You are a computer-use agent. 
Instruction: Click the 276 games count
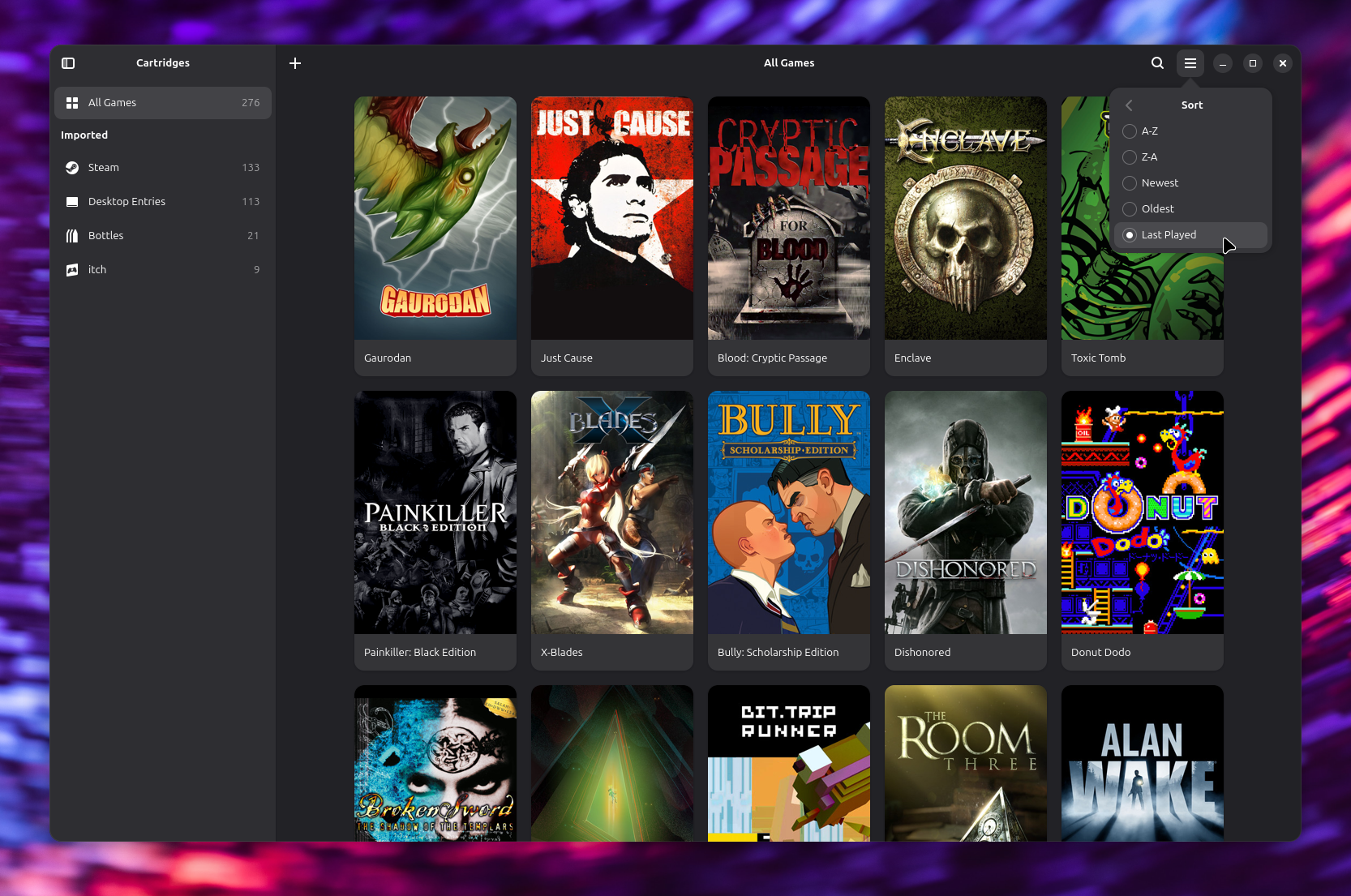(251, 103)
